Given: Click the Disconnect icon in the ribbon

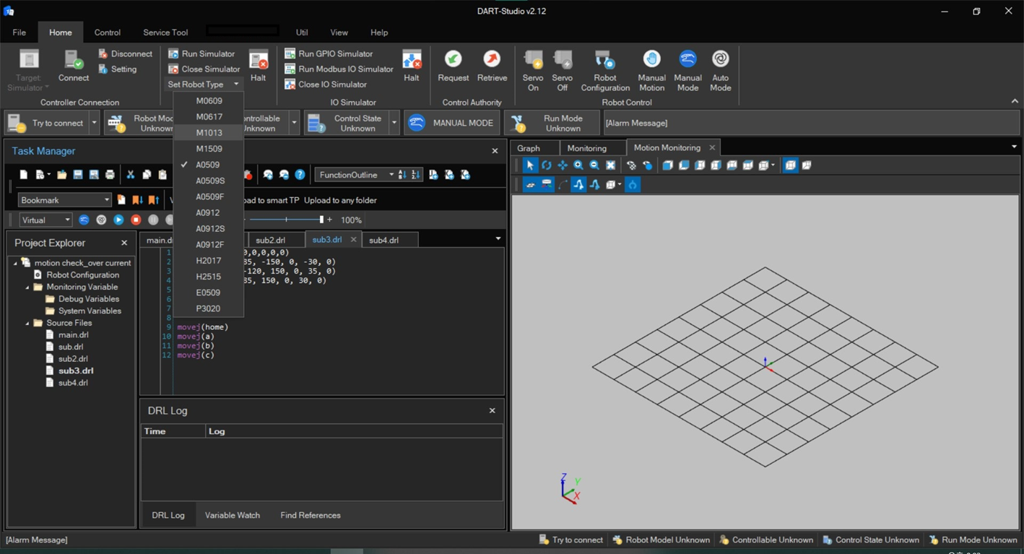Looking at the screenshot, I should click(x=103, y=54).
